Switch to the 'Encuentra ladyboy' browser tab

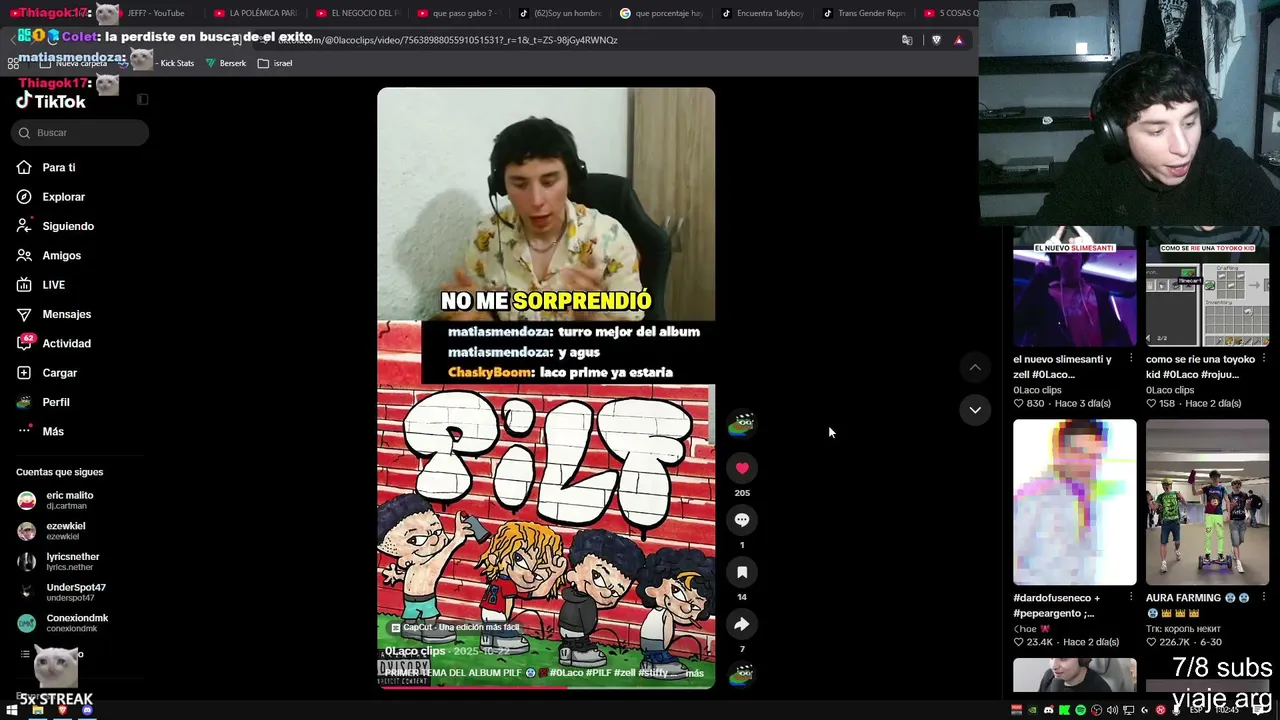(763, 13)
